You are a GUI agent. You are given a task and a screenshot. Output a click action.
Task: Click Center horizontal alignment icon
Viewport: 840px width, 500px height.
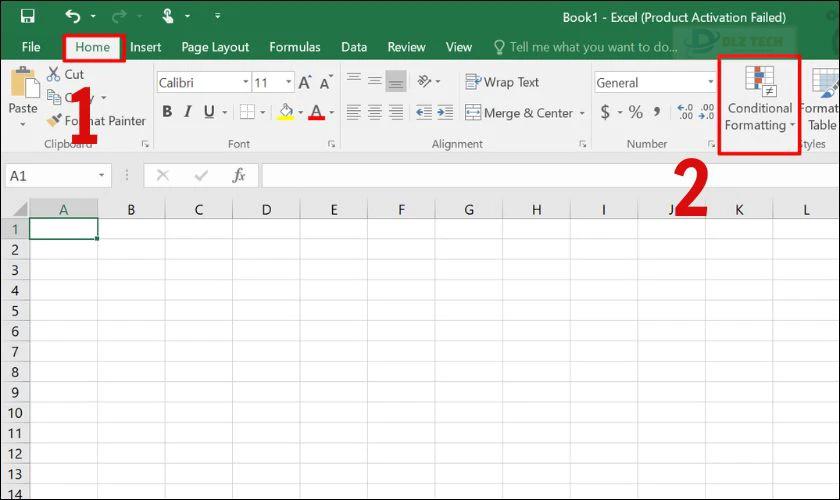[x=375, y=112]
